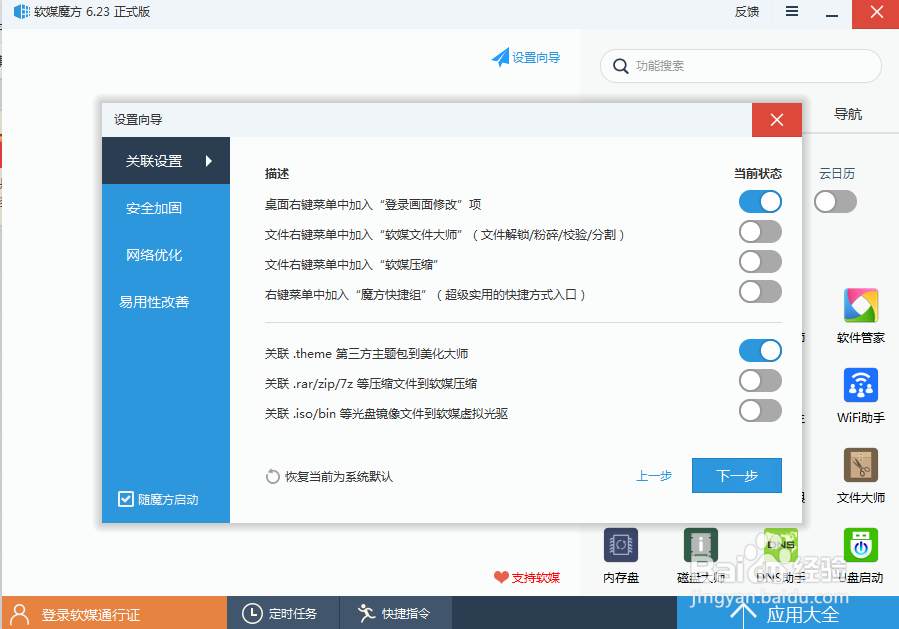The height and width of the screenshot is (629, 899).
Task: Click the 当前状态 column header text
Action: pyautogui.click(x=758, y=174)
